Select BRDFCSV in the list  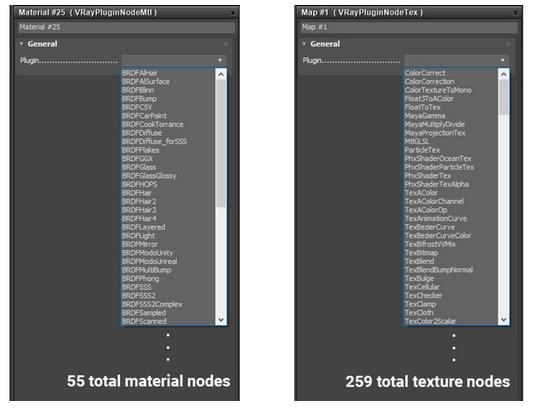point(137,107)
